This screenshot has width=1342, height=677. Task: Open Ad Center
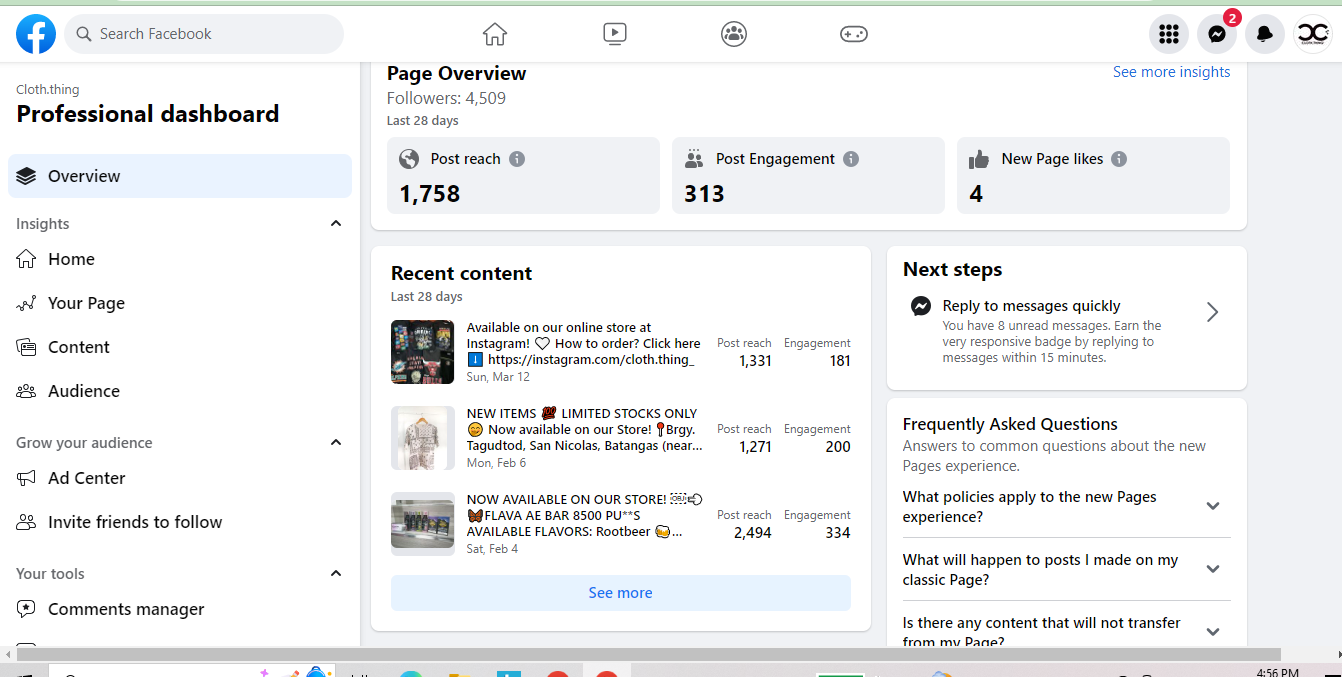pyautogui.click(x=180, y=478)
